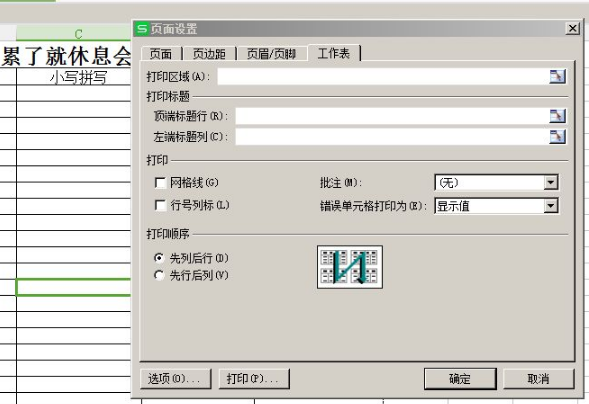589x404 pixels.
Task: Select column C header in the spreadsheet
Action: [x=74, y=34]
